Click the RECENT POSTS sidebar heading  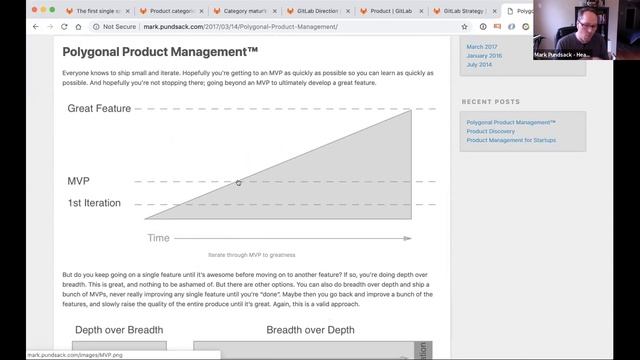click(x=491, y=102)
